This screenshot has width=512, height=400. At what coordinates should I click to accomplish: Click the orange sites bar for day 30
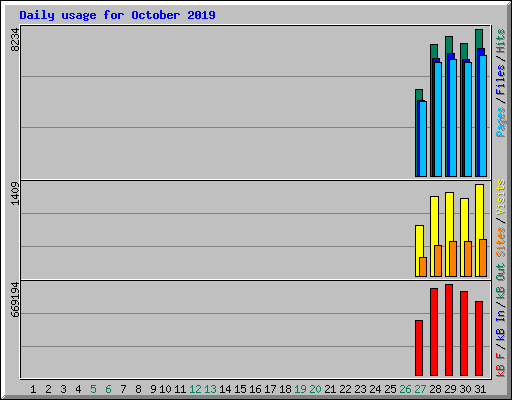tap(468, 259)
